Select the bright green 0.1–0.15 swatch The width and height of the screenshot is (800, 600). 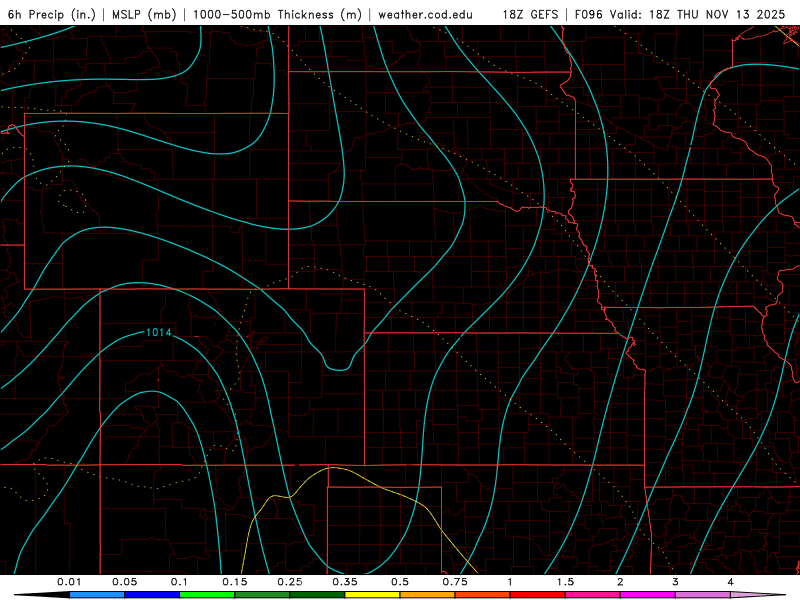coord(207,595)
